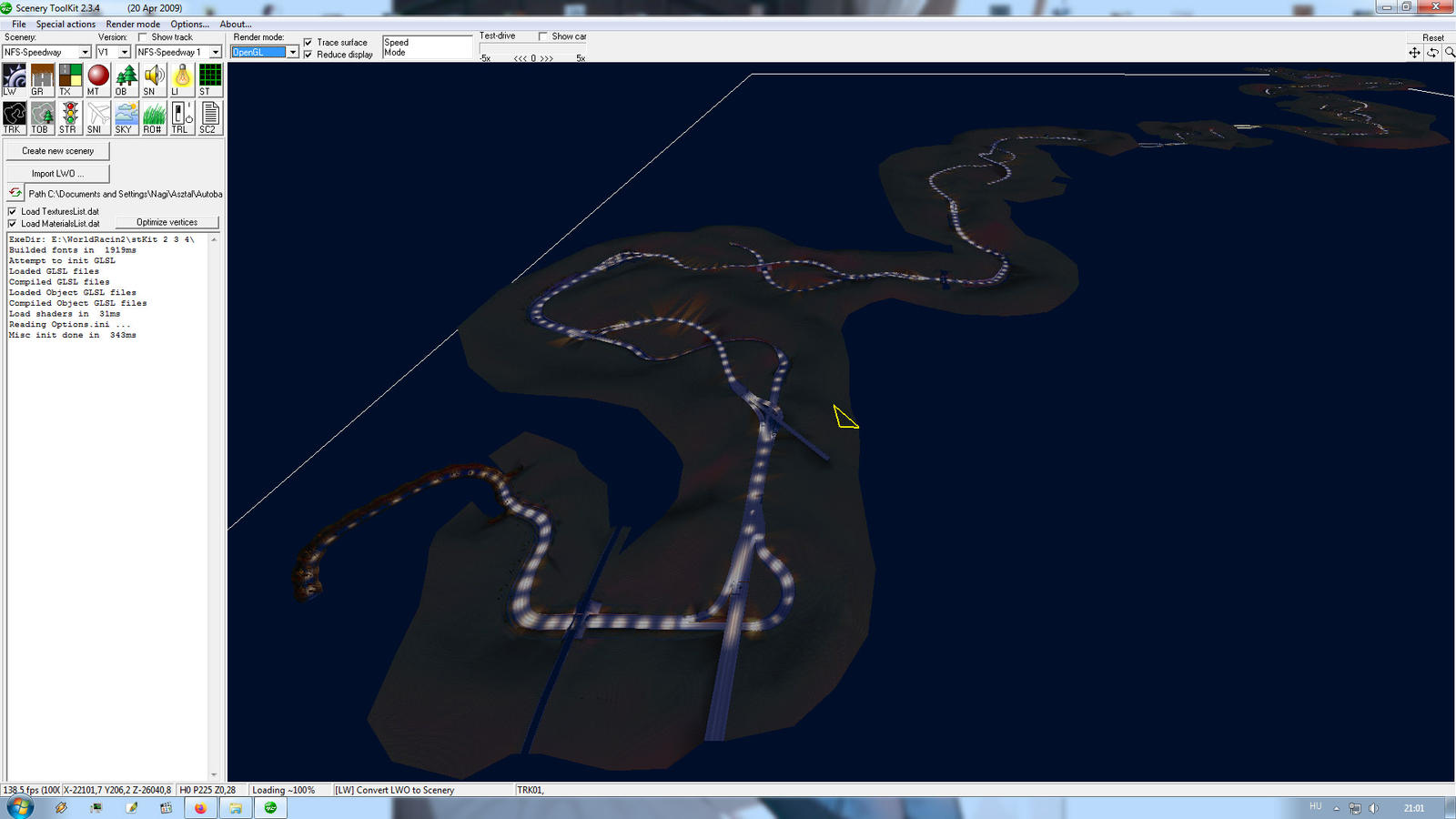Screen dimensions: 1456x819
Task: Toggle Load MaterialsList.dat checkbox
Action: pos(13,224)
